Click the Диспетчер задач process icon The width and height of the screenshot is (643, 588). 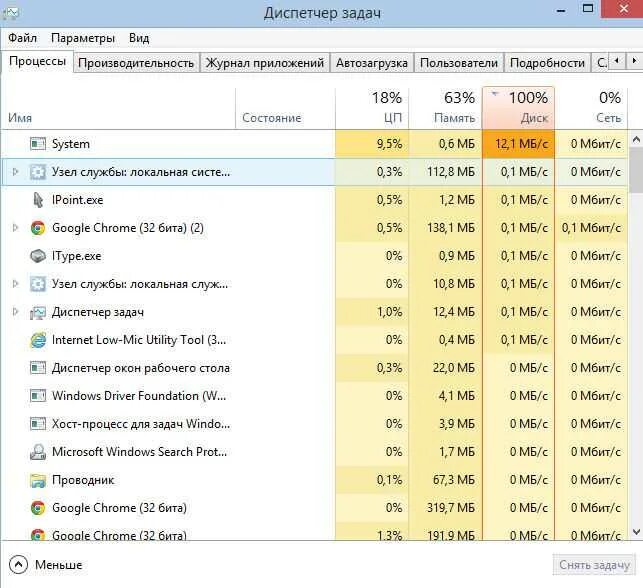(x=38, y=312)
